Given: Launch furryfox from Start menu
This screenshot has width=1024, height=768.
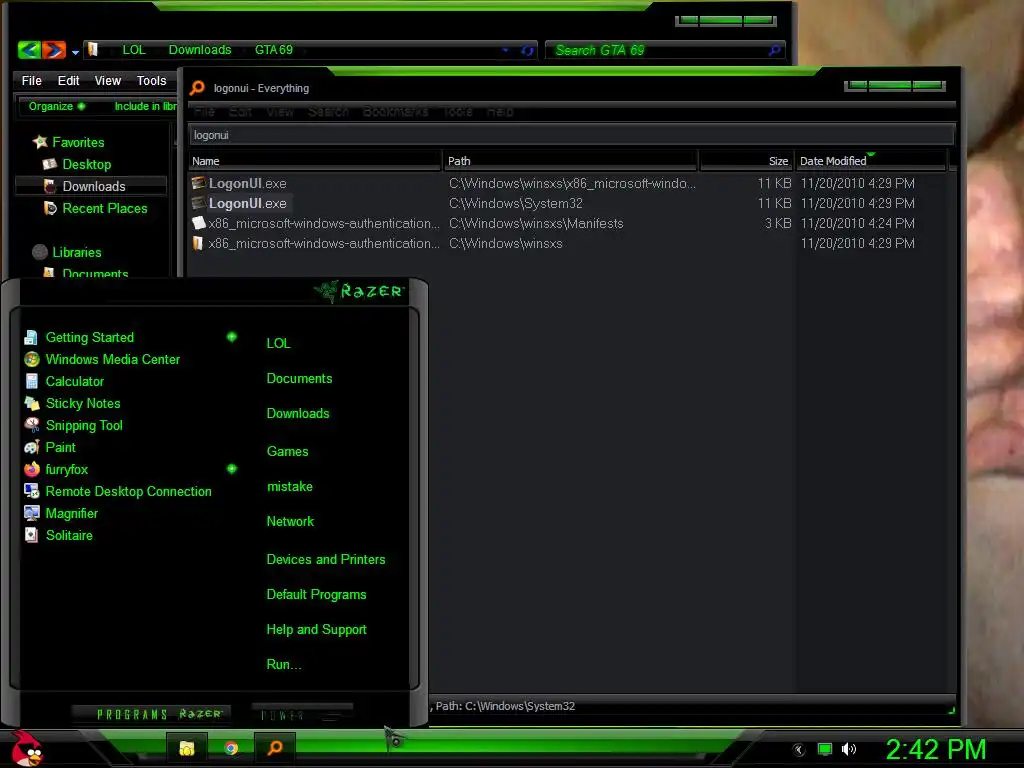Looking at the screenshot, I should coord(66,470).
